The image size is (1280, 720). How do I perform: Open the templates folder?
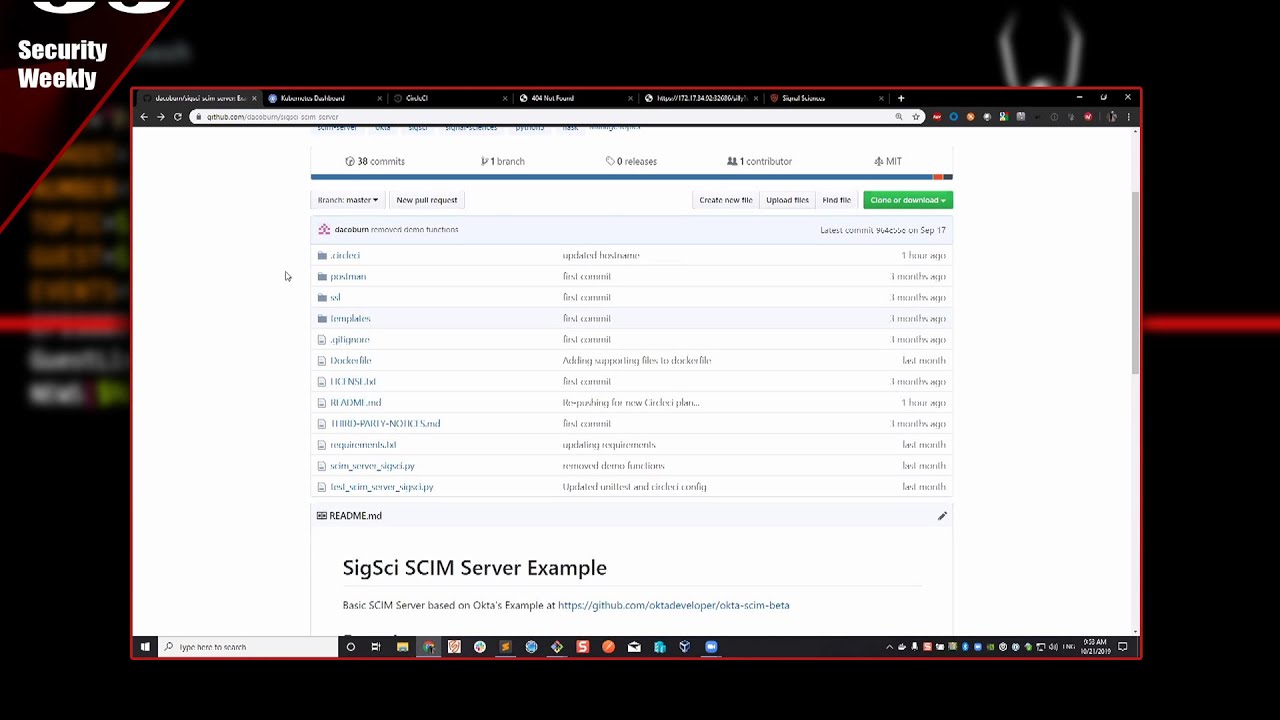[x=350, y=318]
